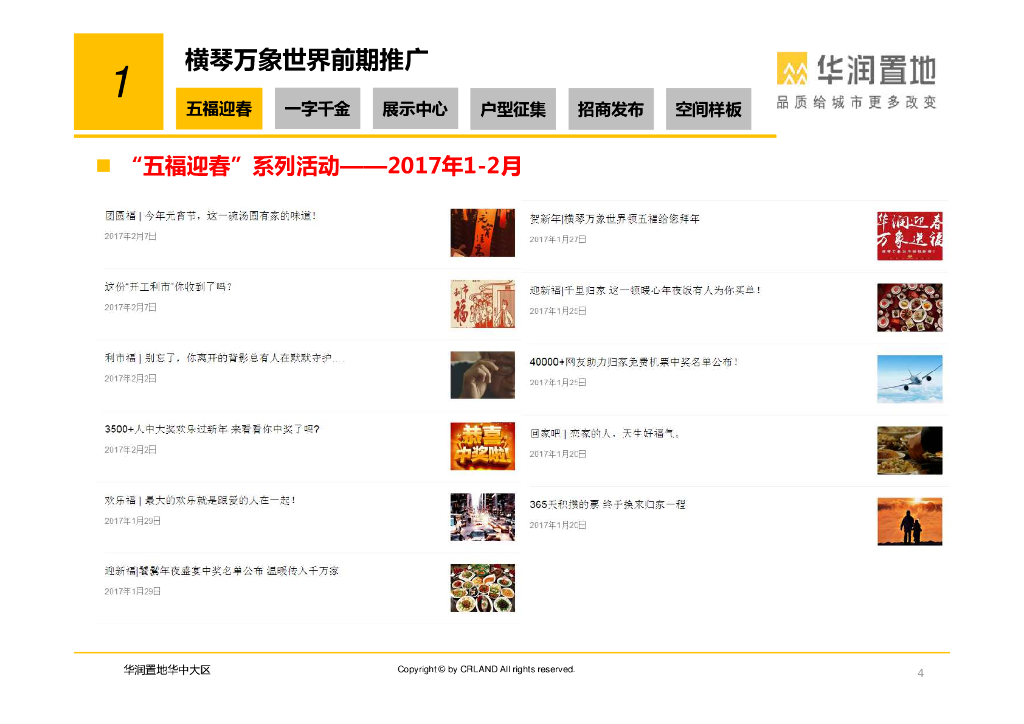This screenshot has width=1024, height=724.
Task: Open the 展示中心 tab
Action: pos(415,108)
